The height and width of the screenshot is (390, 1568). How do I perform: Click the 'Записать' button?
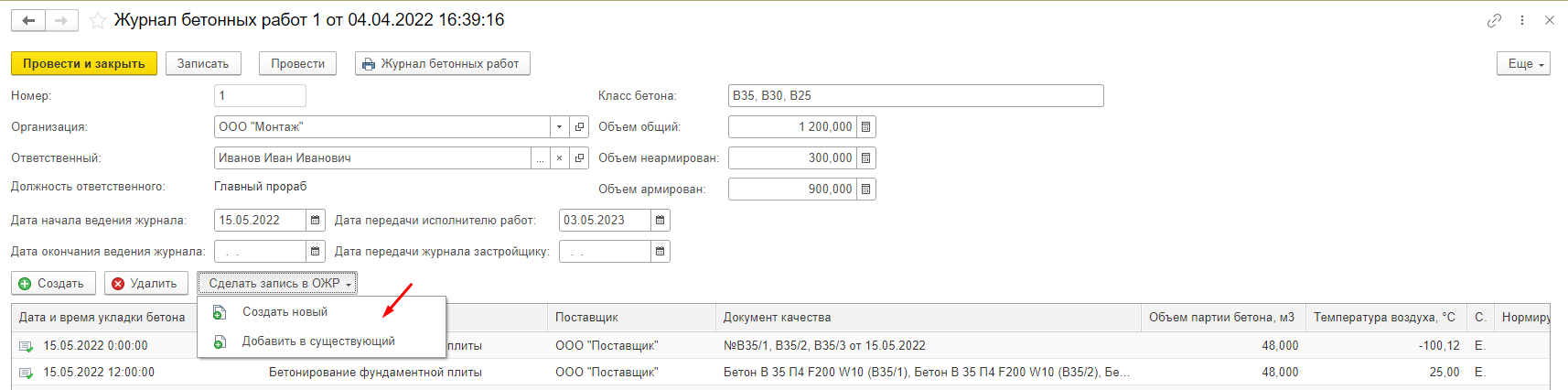coord(203,64)
